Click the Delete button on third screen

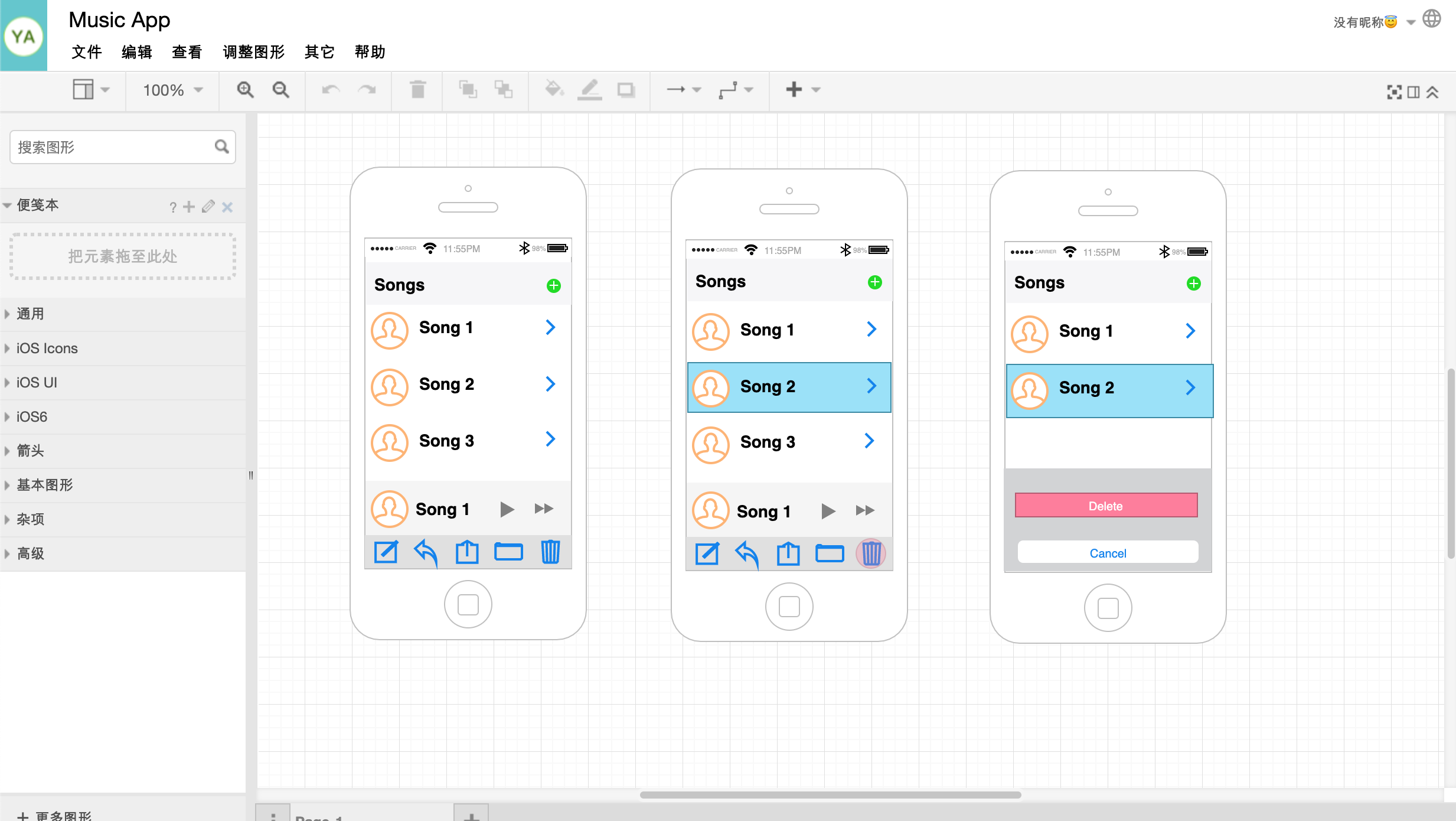(x=1107, y=505)
